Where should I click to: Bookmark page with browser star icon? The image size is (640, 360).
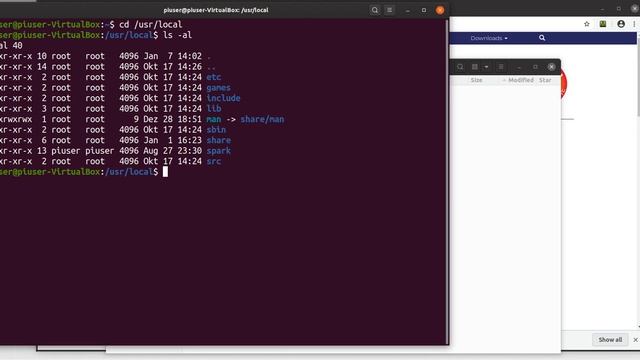pyautogui.click(x=587, y=24)
